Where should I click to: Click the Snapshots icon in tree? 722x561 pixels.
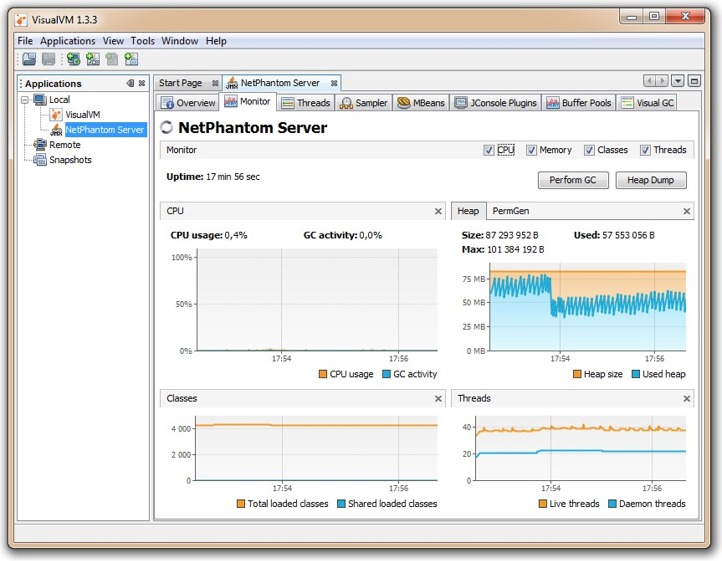[40, 160]
